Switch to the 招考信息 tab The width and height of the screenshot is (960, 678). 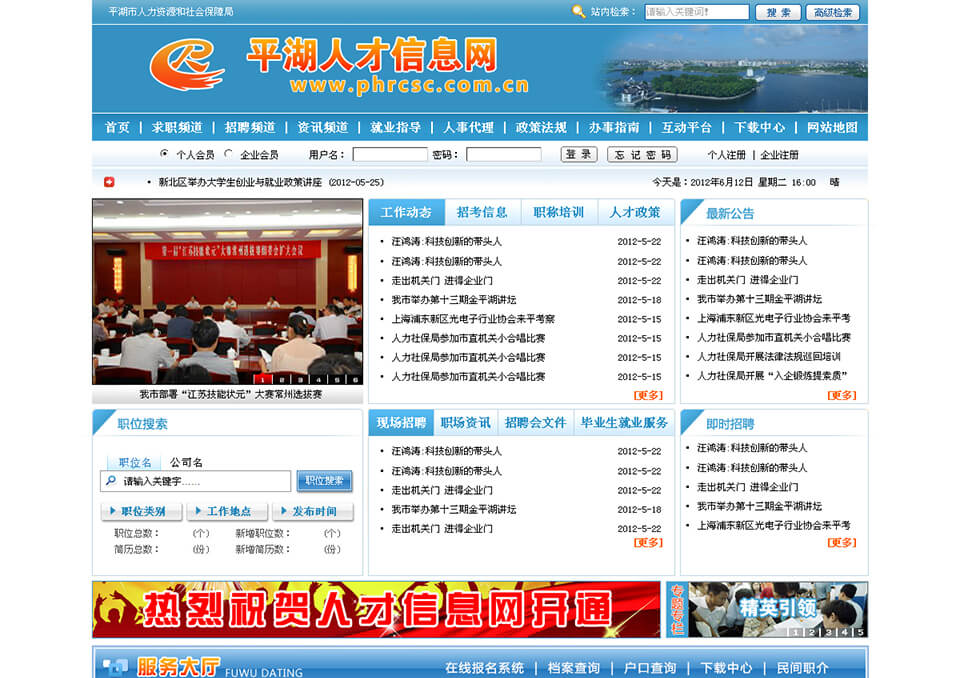(482, 212)
